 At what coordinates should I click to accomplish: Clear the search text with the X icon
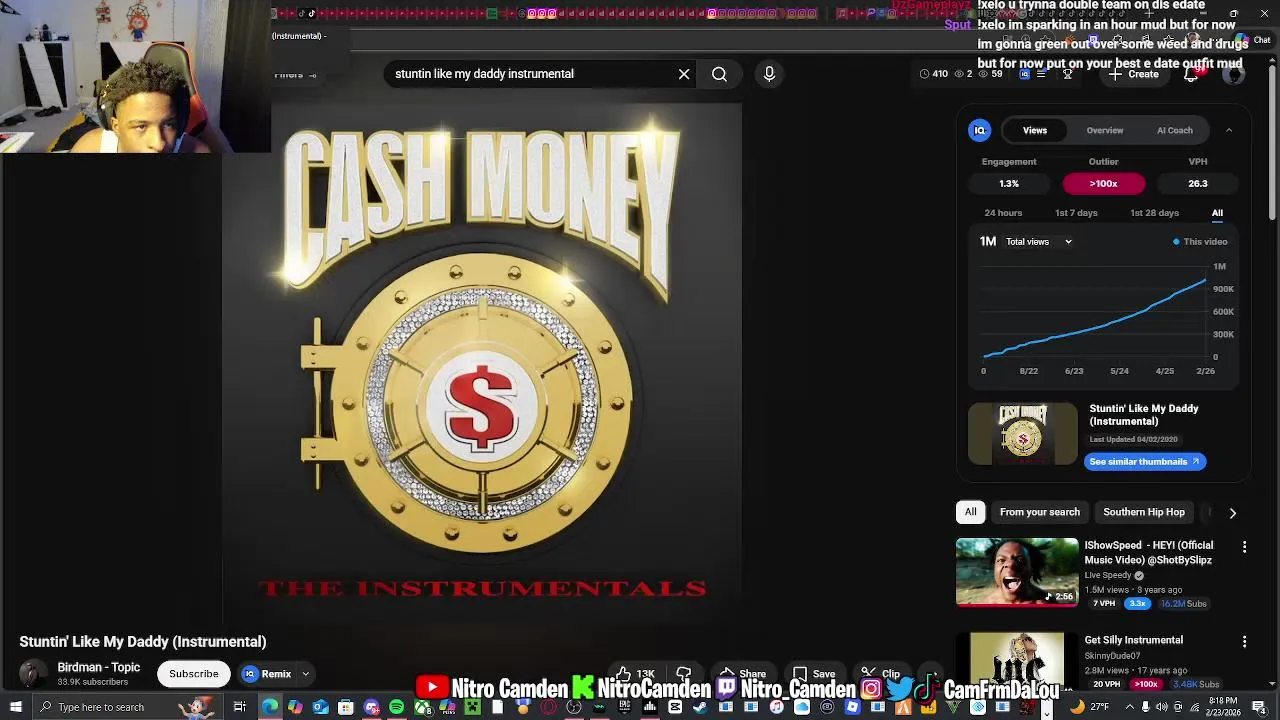click(x=684, y=74)
